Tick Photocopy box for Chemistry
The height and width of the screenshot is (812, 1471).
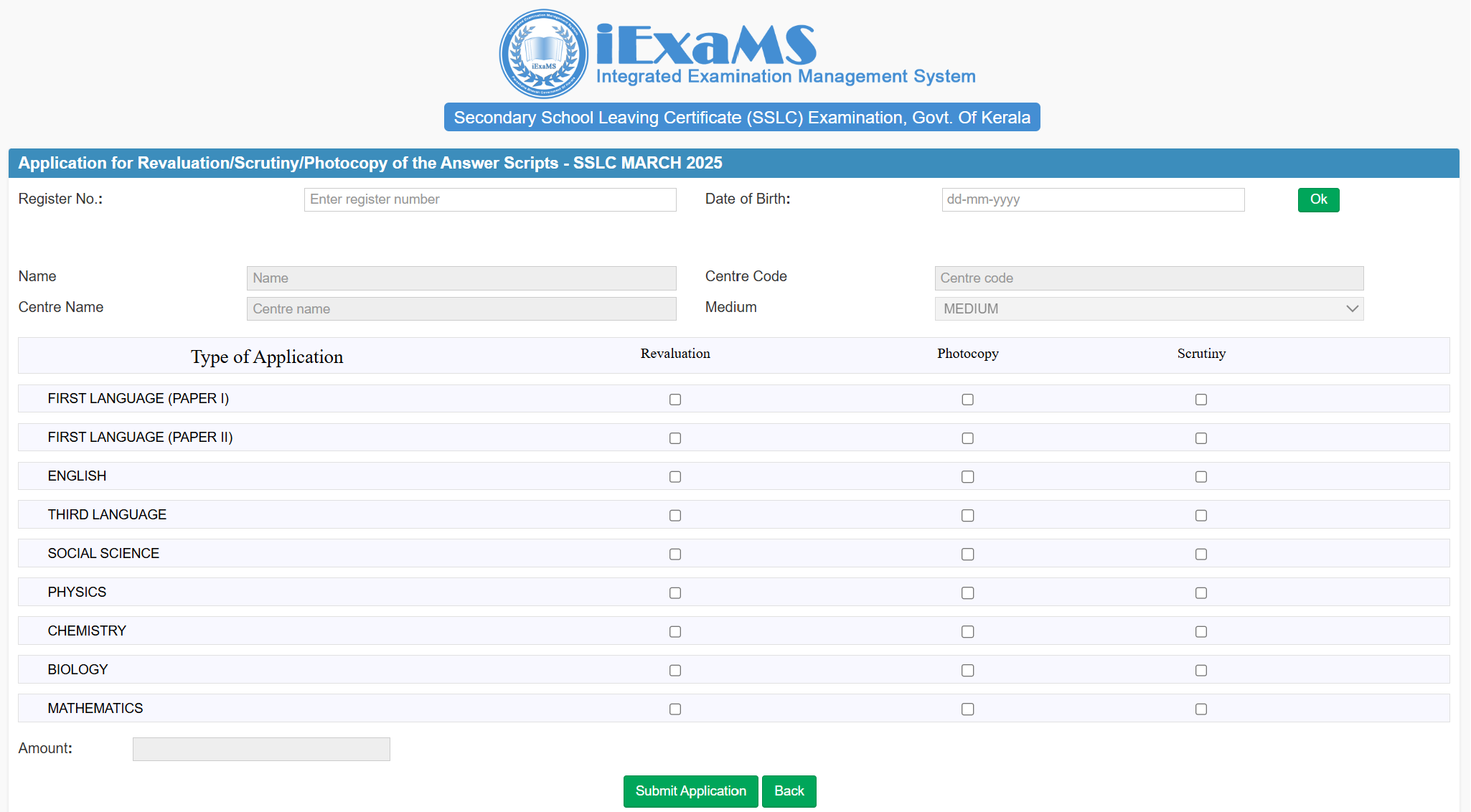point(967,632)
